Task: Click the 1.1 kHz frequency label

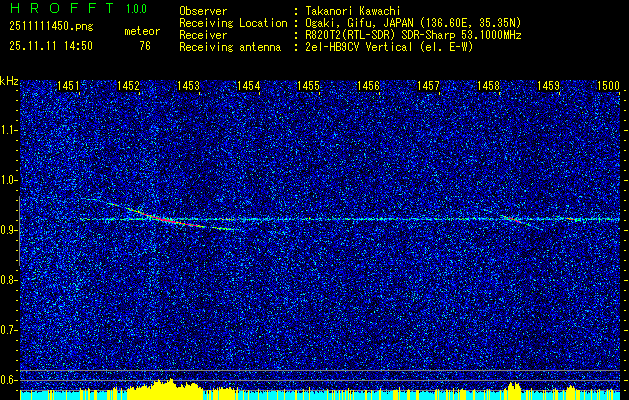Action: (9, 130)
